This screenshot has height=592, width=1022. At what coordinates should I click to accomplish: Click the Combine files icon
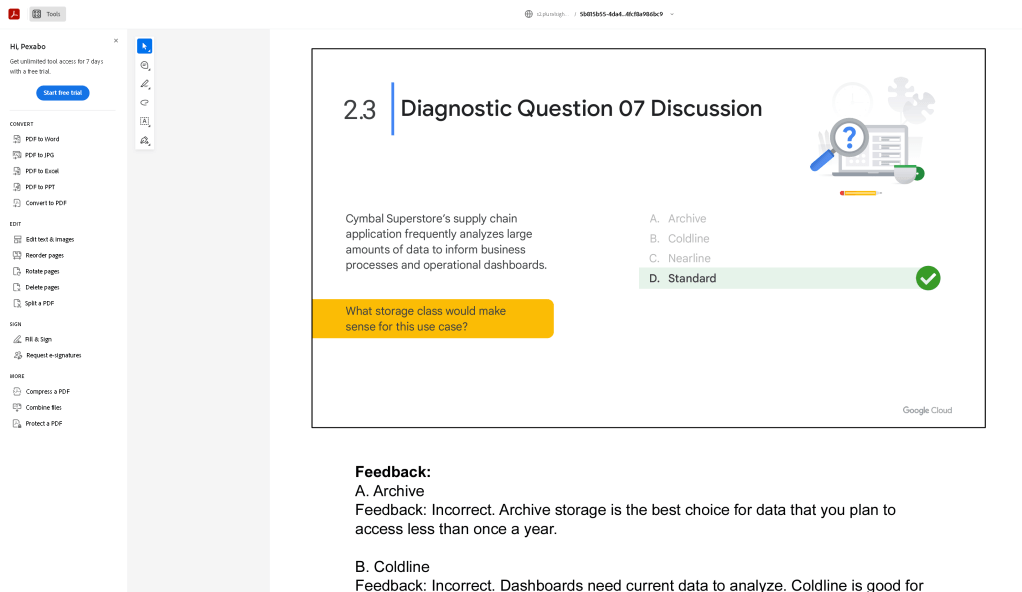pos(17,407)
